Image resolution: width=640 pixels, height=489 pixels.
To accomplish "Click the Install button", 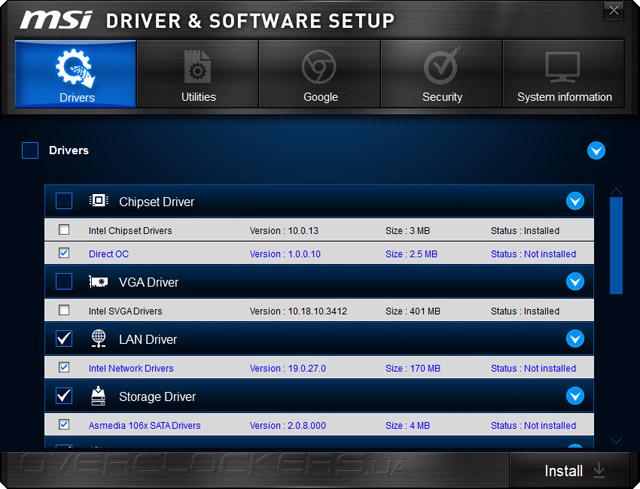I will [570, 470].
